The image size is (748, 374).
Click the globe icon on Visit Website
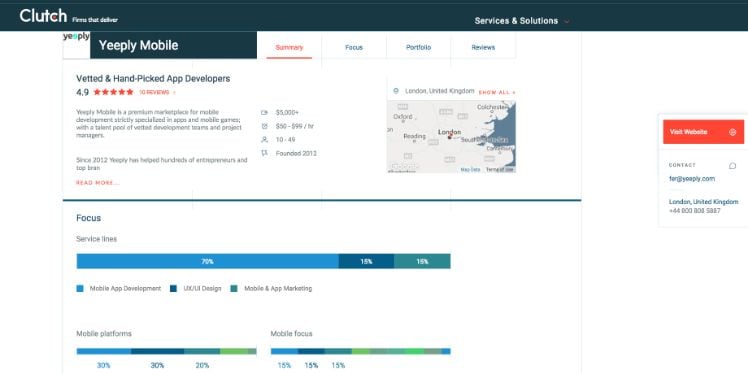click(x=733, y=132)
